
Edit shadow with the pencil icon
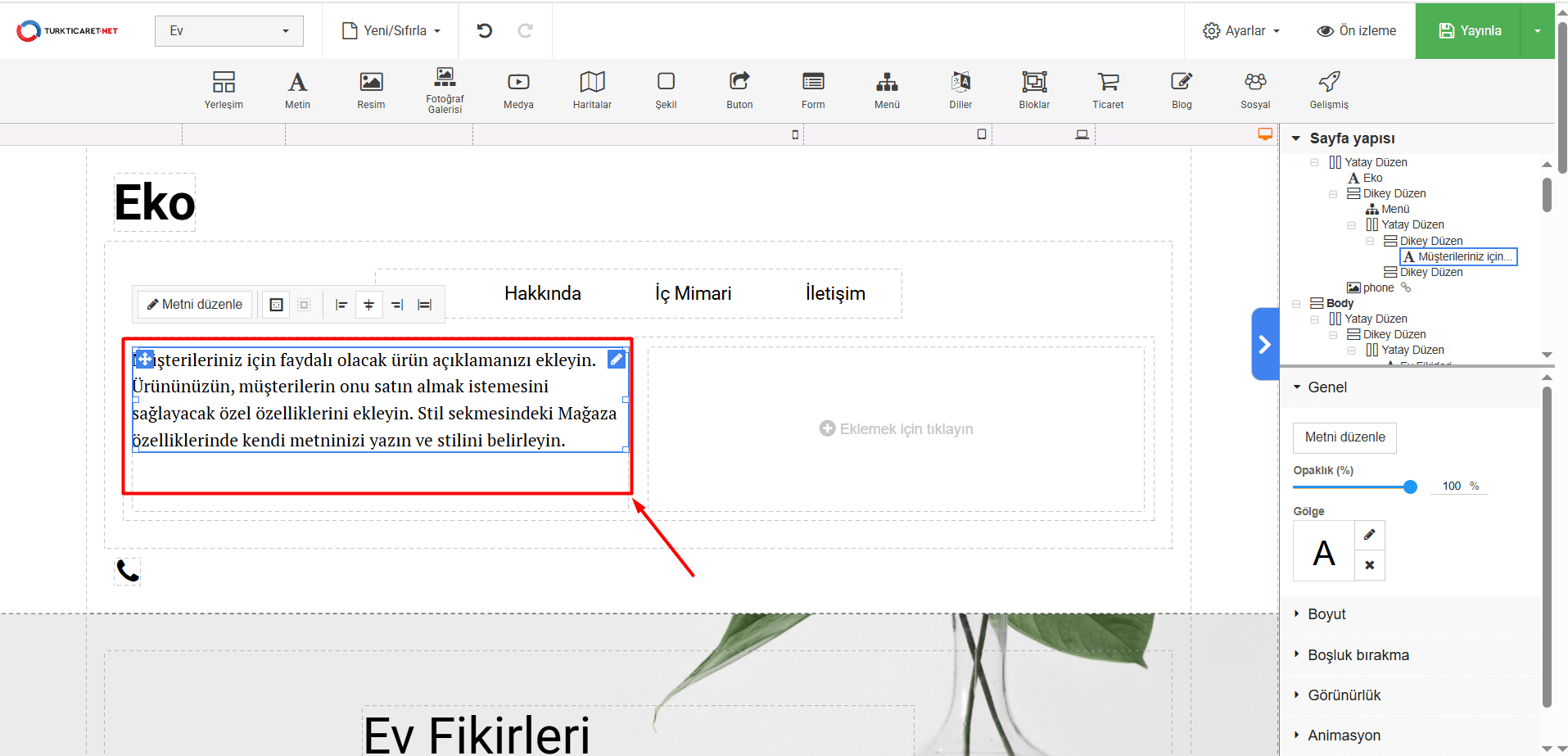click(x=1369, y=535)
